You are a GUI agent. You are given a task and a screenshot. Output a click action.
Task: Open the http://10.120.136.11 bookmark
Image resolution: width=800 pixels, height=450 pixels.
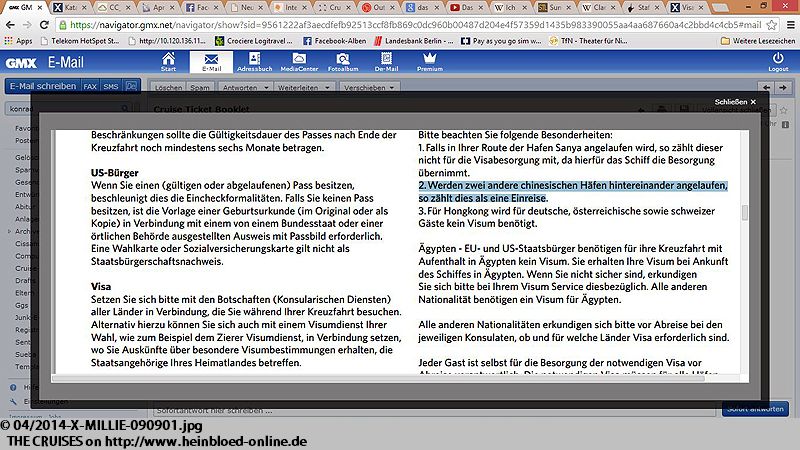point(167,41)
